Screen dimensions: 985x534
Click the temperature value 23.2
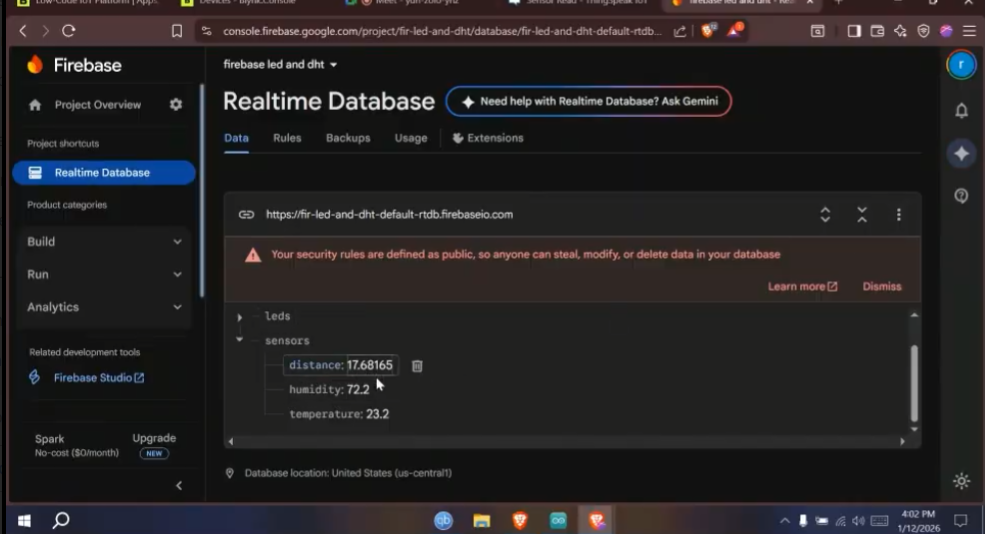pyautogui.click(x=378, y=414)
